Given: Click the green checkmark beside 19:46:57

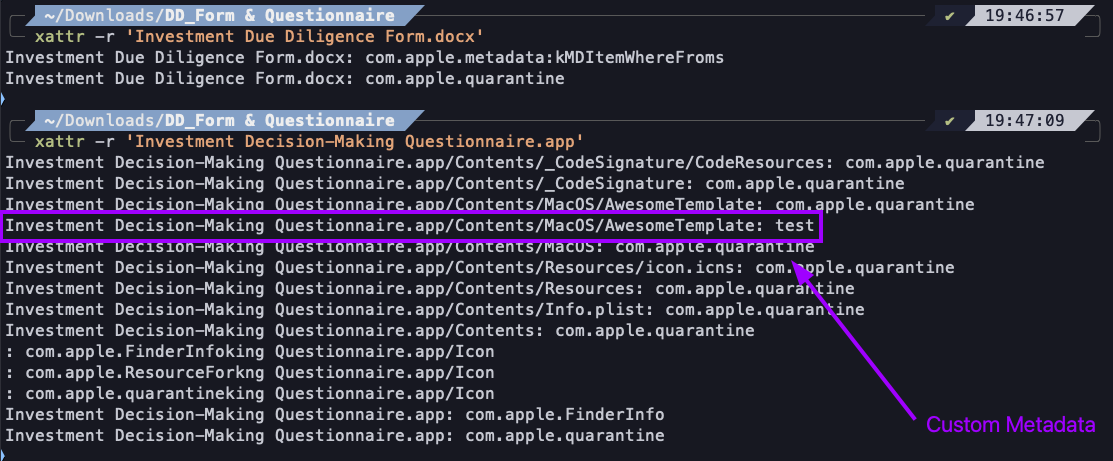Looking at the screenshot, I should (950, 15).
